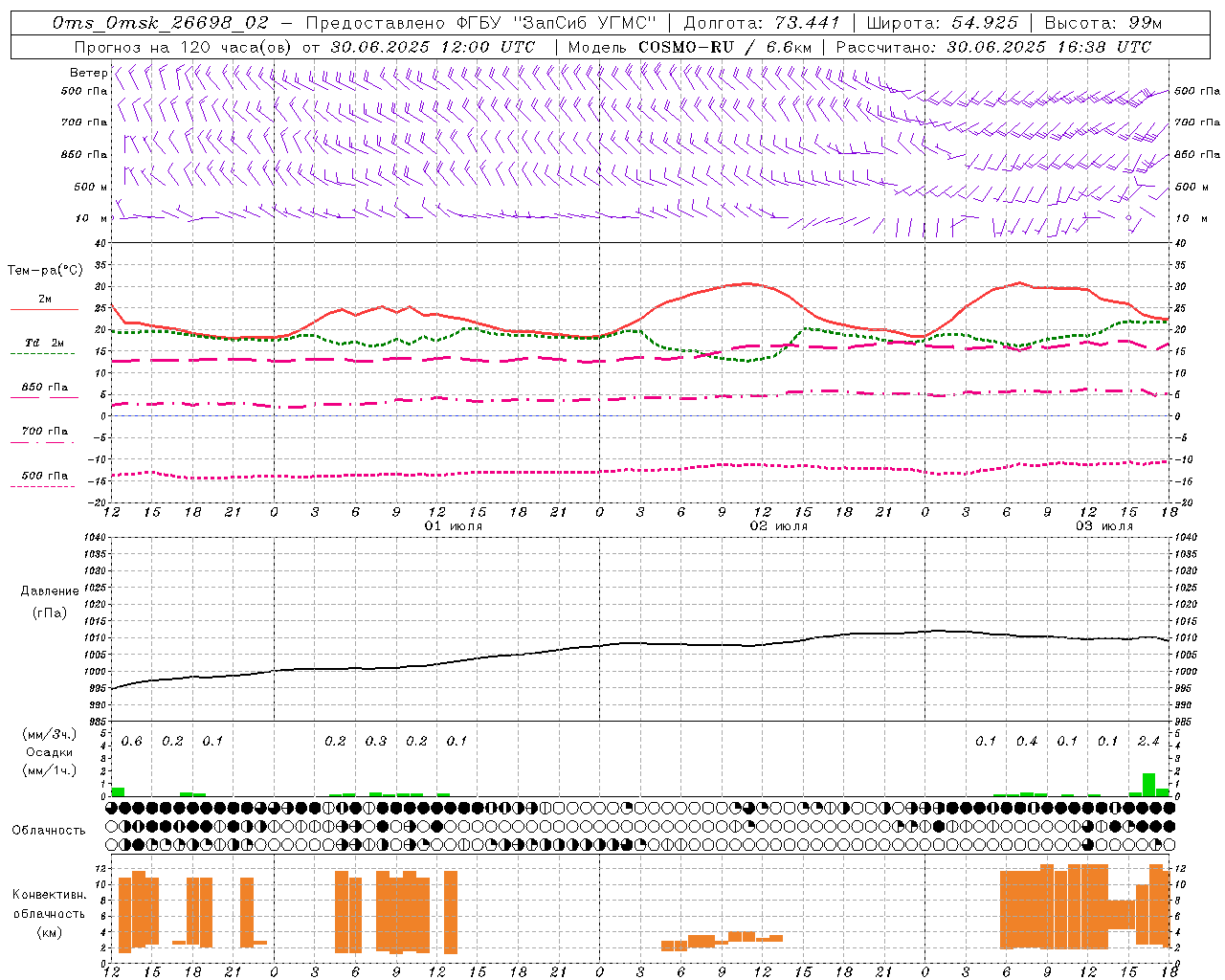Select the (мм/1ч.) hourly precipitation unit label

click(50, 770)
